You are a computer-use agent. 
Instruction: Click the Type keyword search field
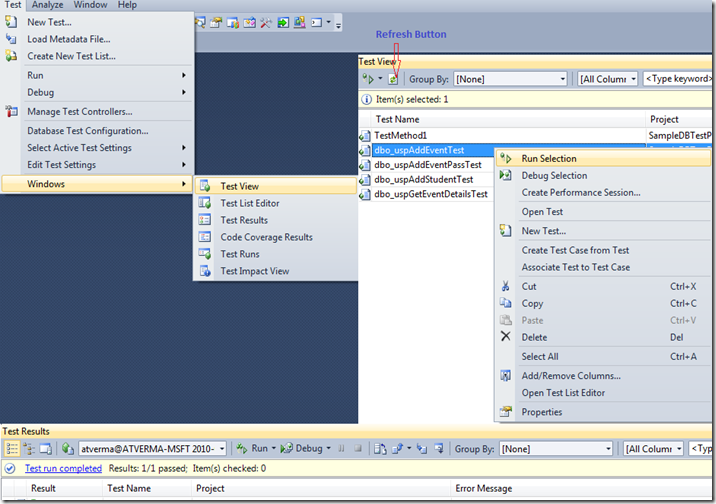[679, 78]
